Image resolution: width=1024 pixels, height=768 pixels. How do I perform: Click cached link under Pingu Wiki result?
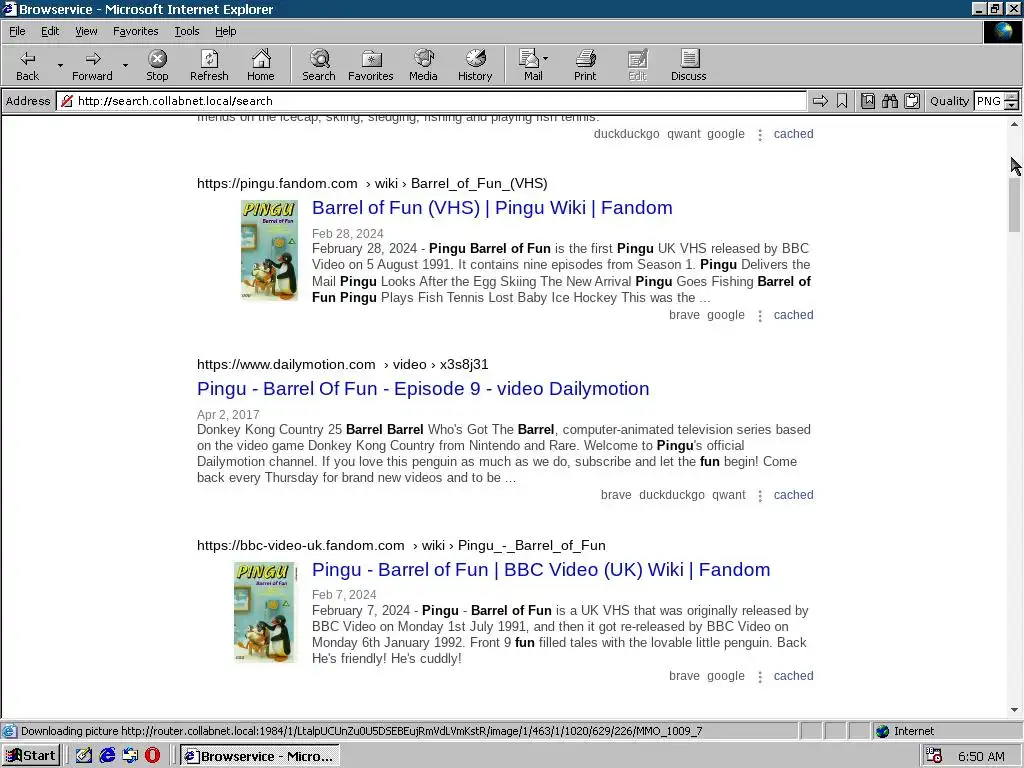(793, 315)
